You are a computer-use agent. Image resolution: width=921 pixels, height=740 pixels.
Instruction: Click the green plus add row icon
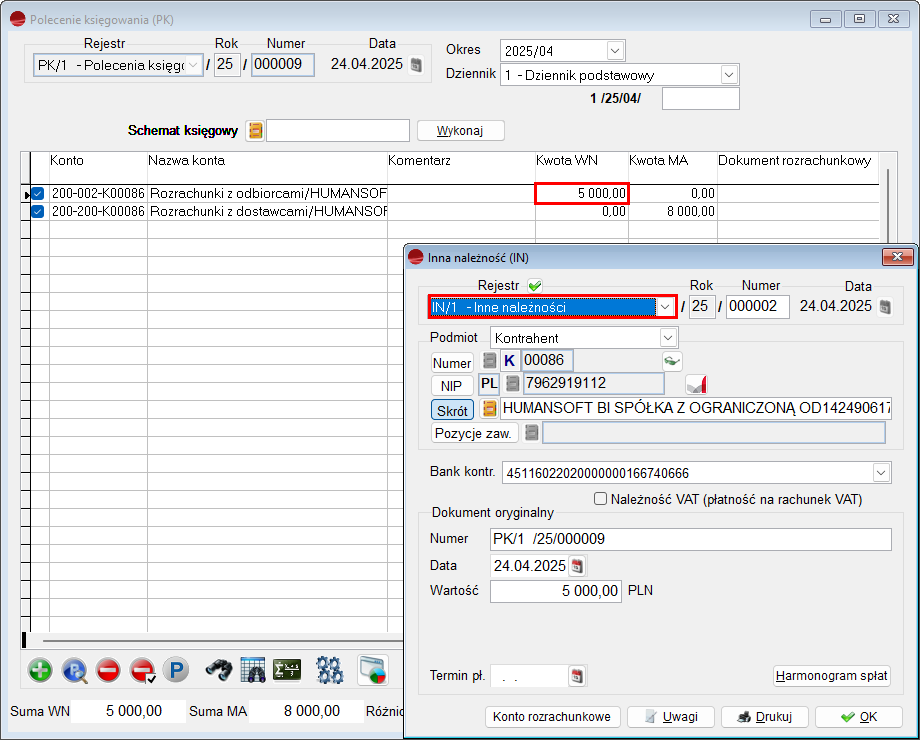pyautogui.click(x=40, y=670)
